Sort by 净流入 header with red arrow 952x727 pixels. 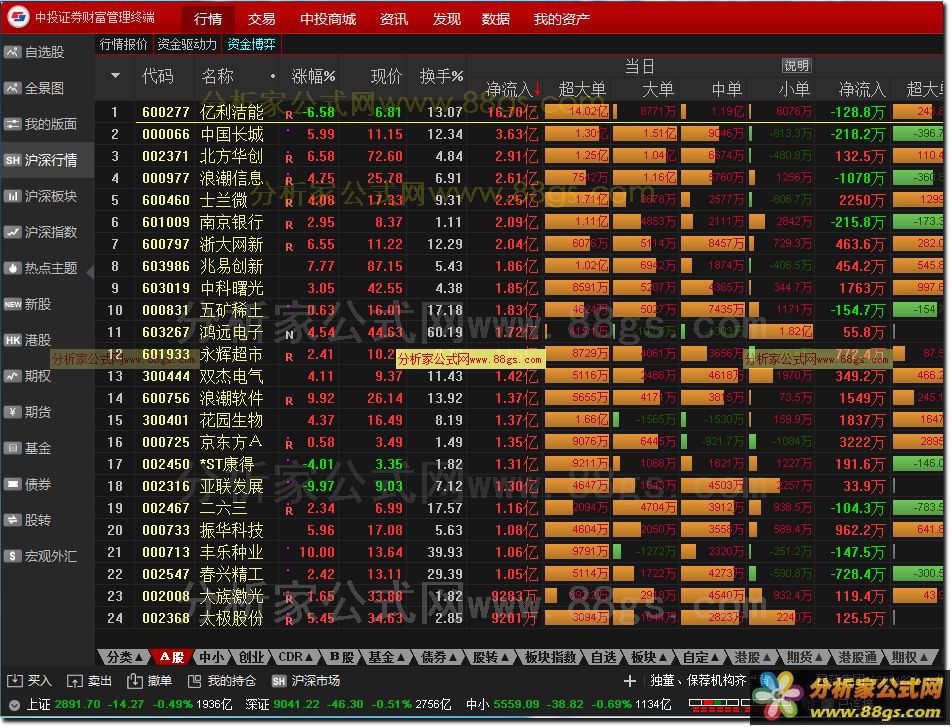[x=513, y=90]
